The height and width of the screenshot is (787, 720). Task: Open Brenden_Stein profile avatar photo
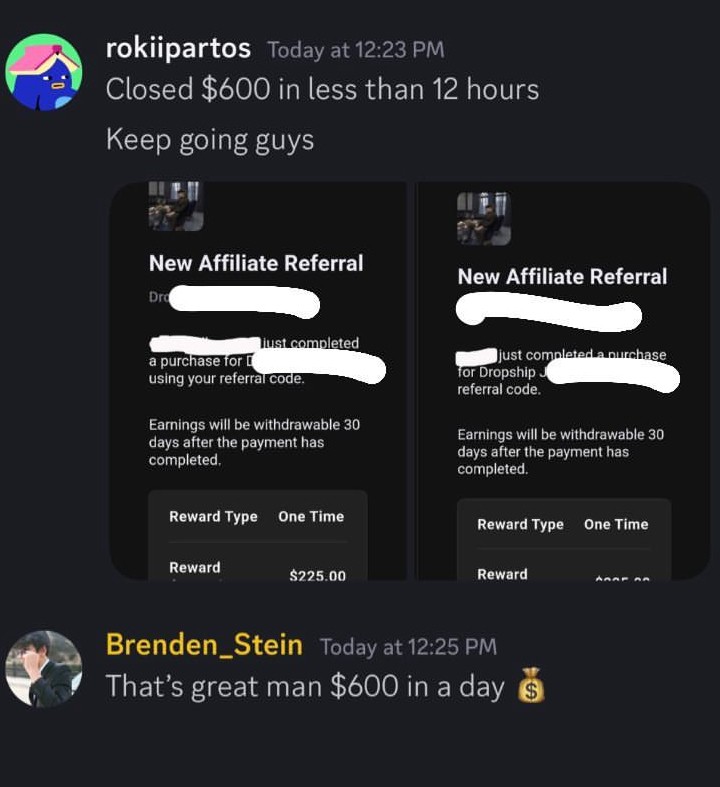[x=44, y=669]
